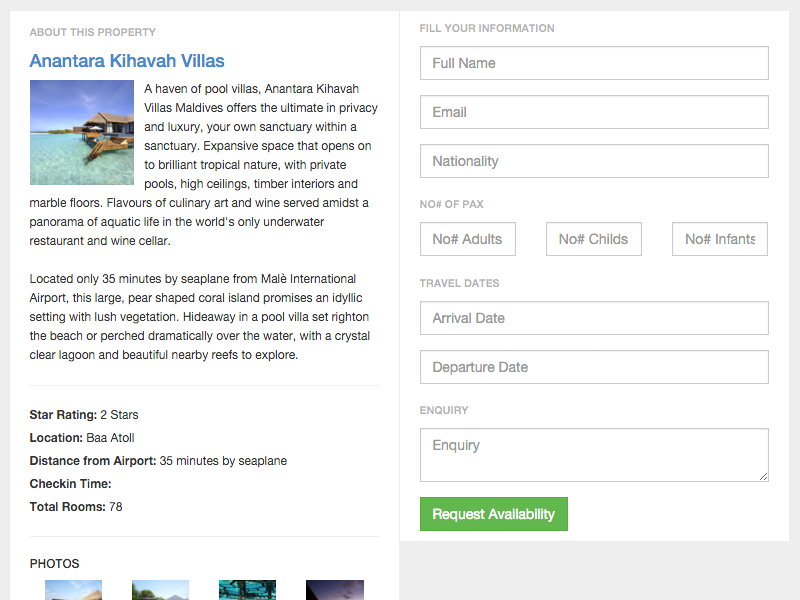Click the 'Total Rooms: 78' text
Image resolution: width=800 pixels, height=600 pixels.
76,507
